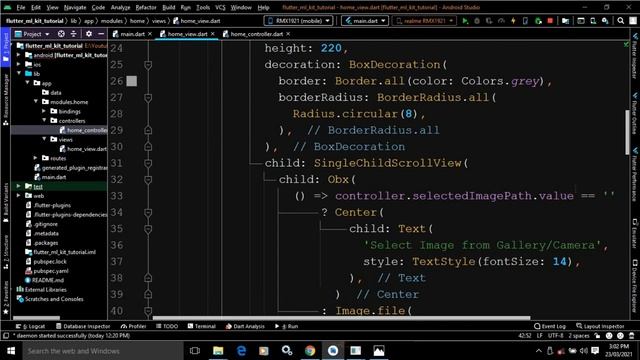Viewport: 640px width, 360px height.
Task: Open the Terminal tool window
Action: click(202, 326)
